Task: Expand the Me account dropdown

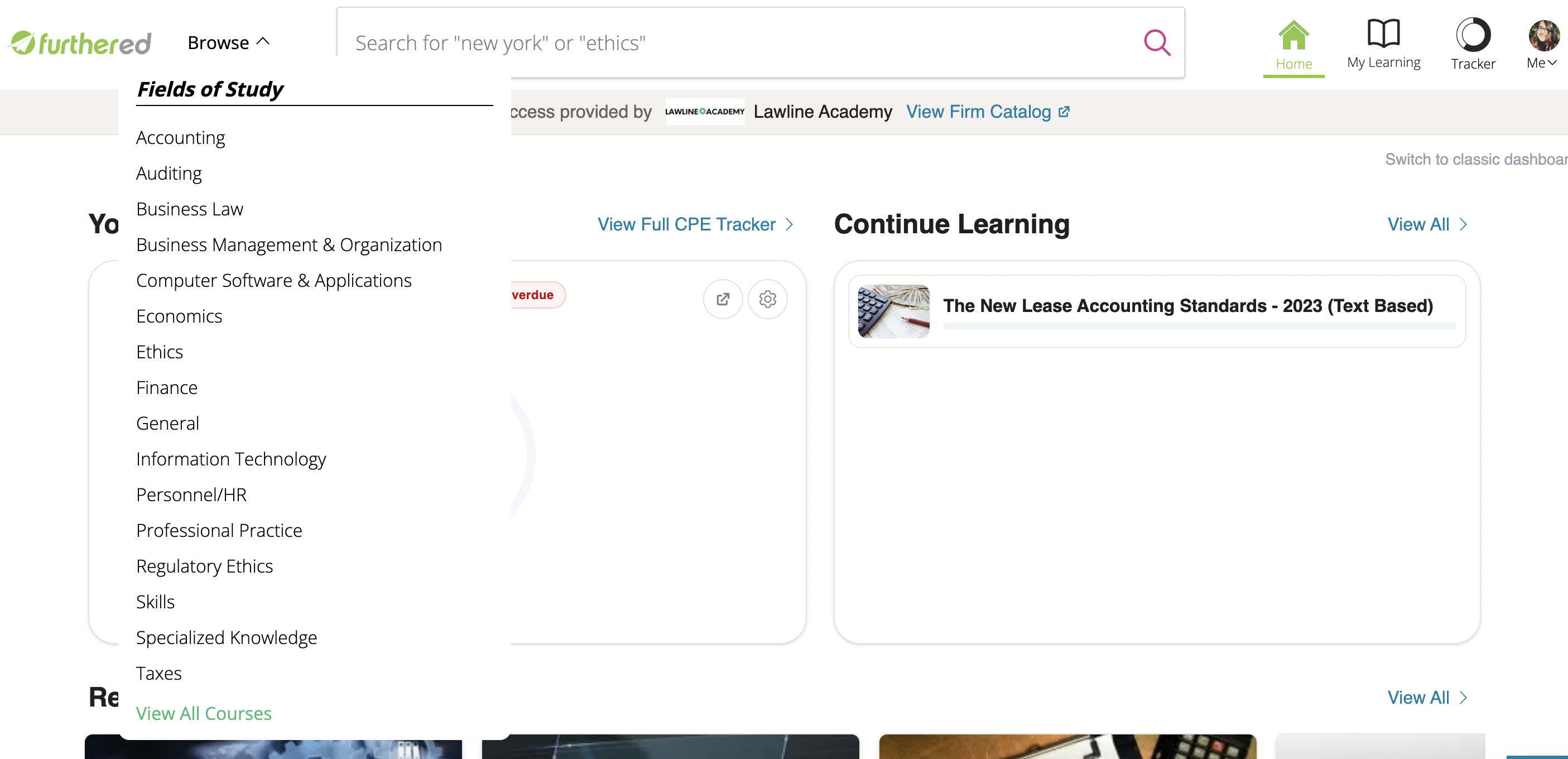Action: [1542, 63]
